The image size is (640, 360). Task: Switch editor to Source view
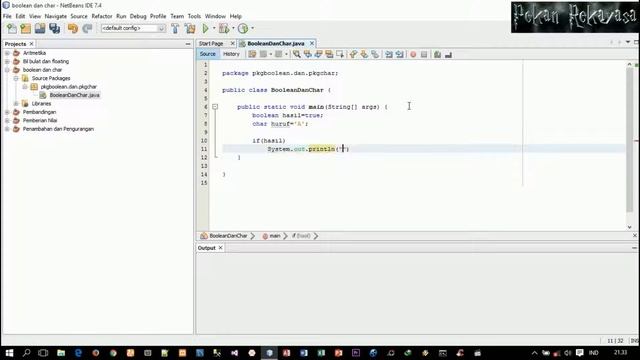[x=207, y=54]
